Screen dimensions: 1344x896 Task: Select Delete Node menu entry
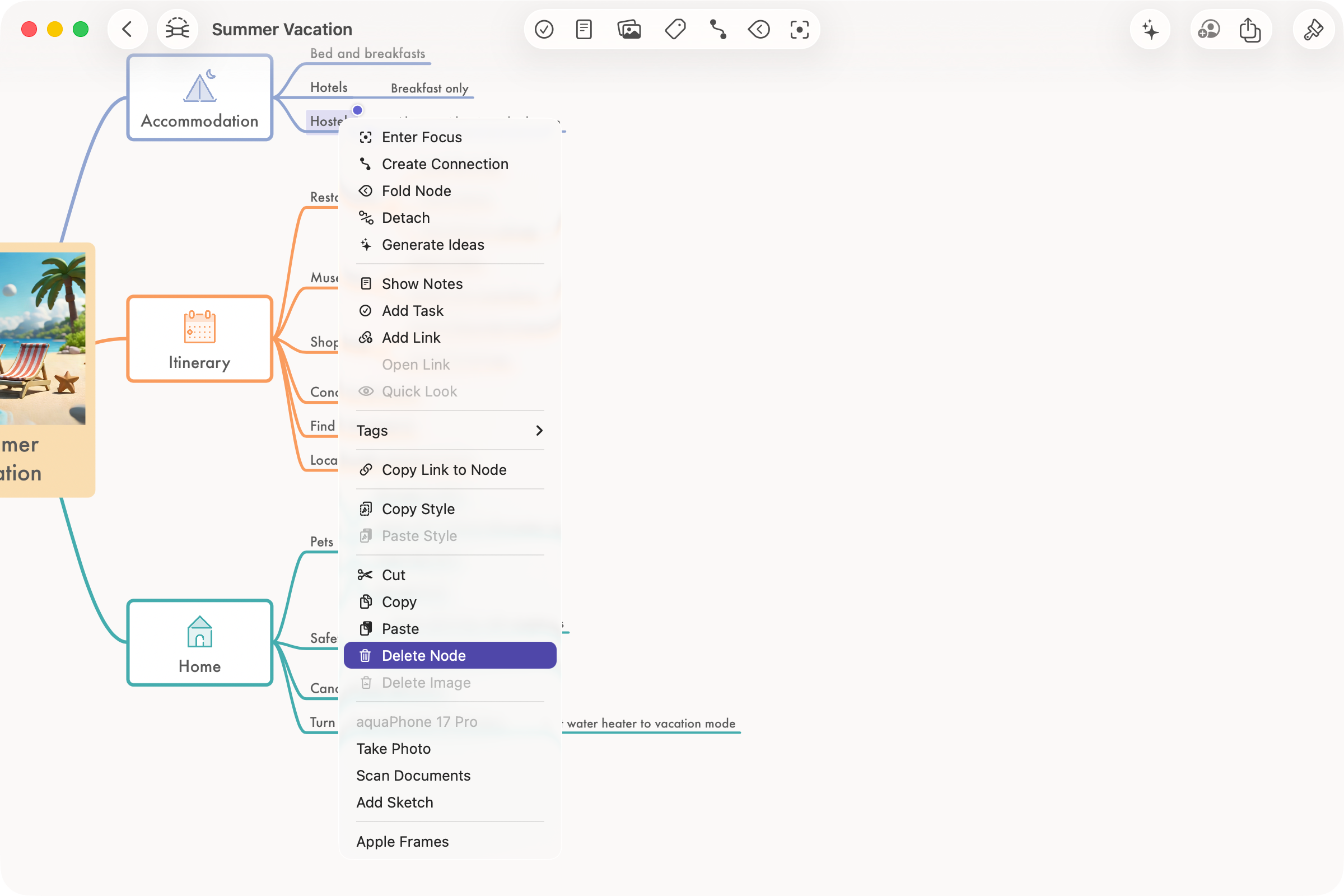(x=450, y=655)
